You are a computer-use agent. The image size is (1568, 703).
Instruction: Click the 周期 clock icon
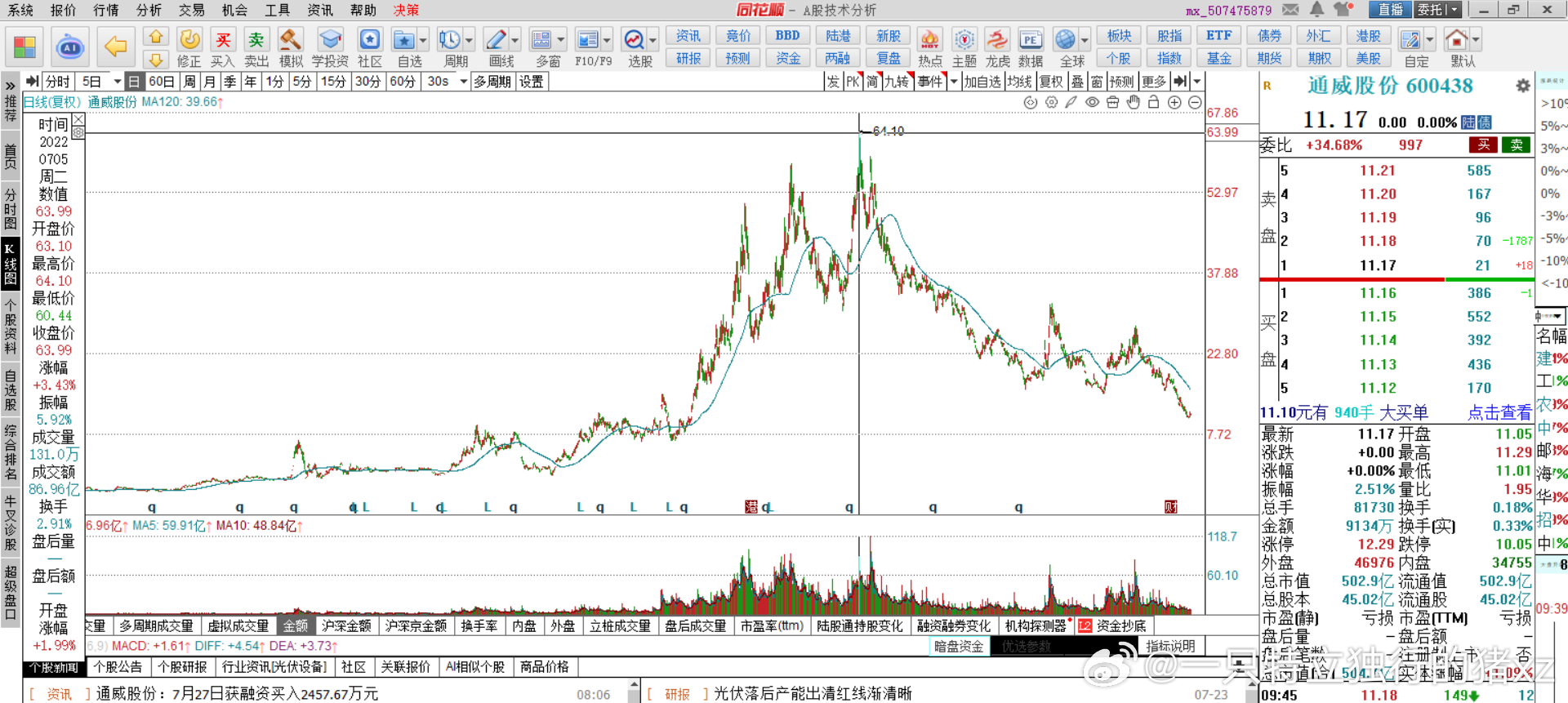click(450, 48)
